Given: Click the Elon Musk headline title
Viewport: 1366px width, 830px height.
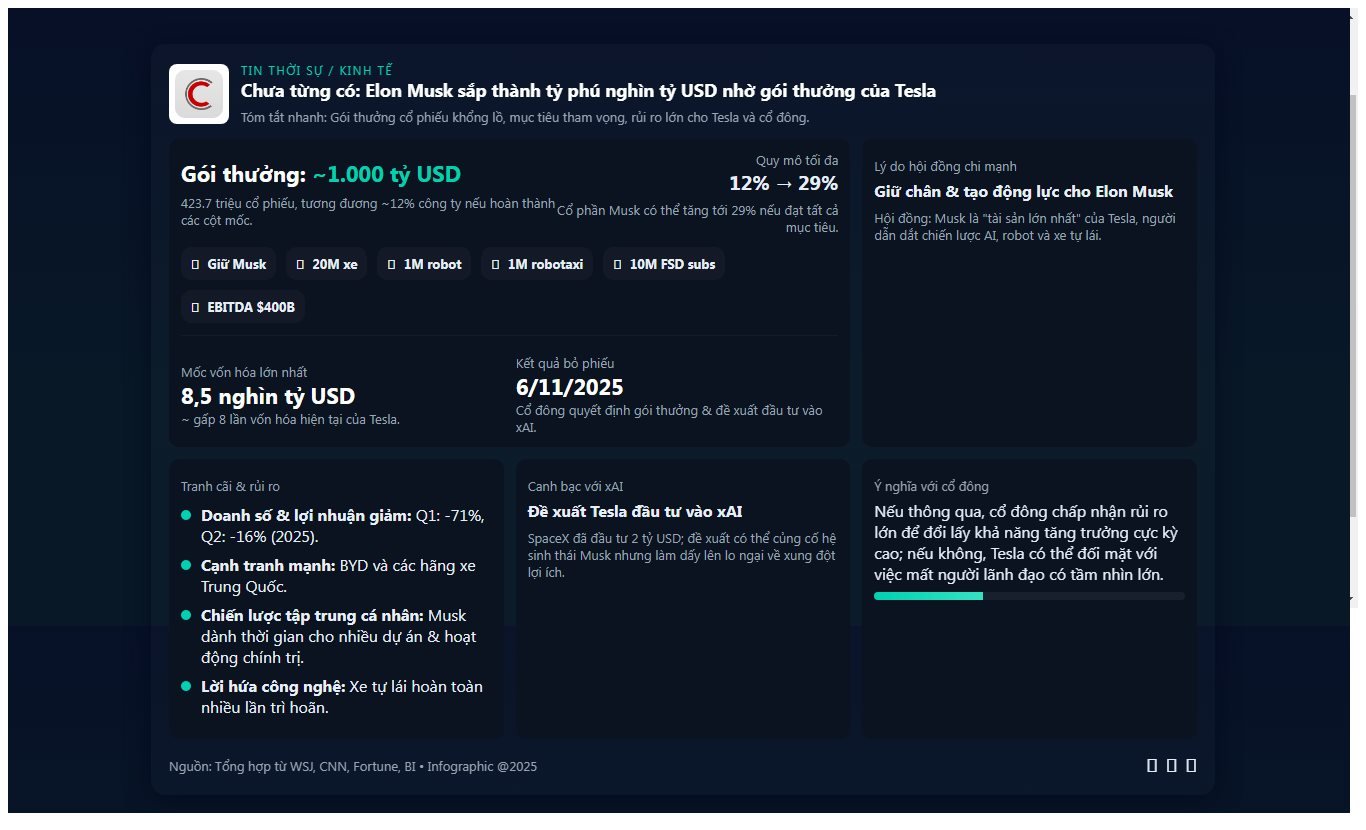Looking at the screenshot, I should point(588,91).
